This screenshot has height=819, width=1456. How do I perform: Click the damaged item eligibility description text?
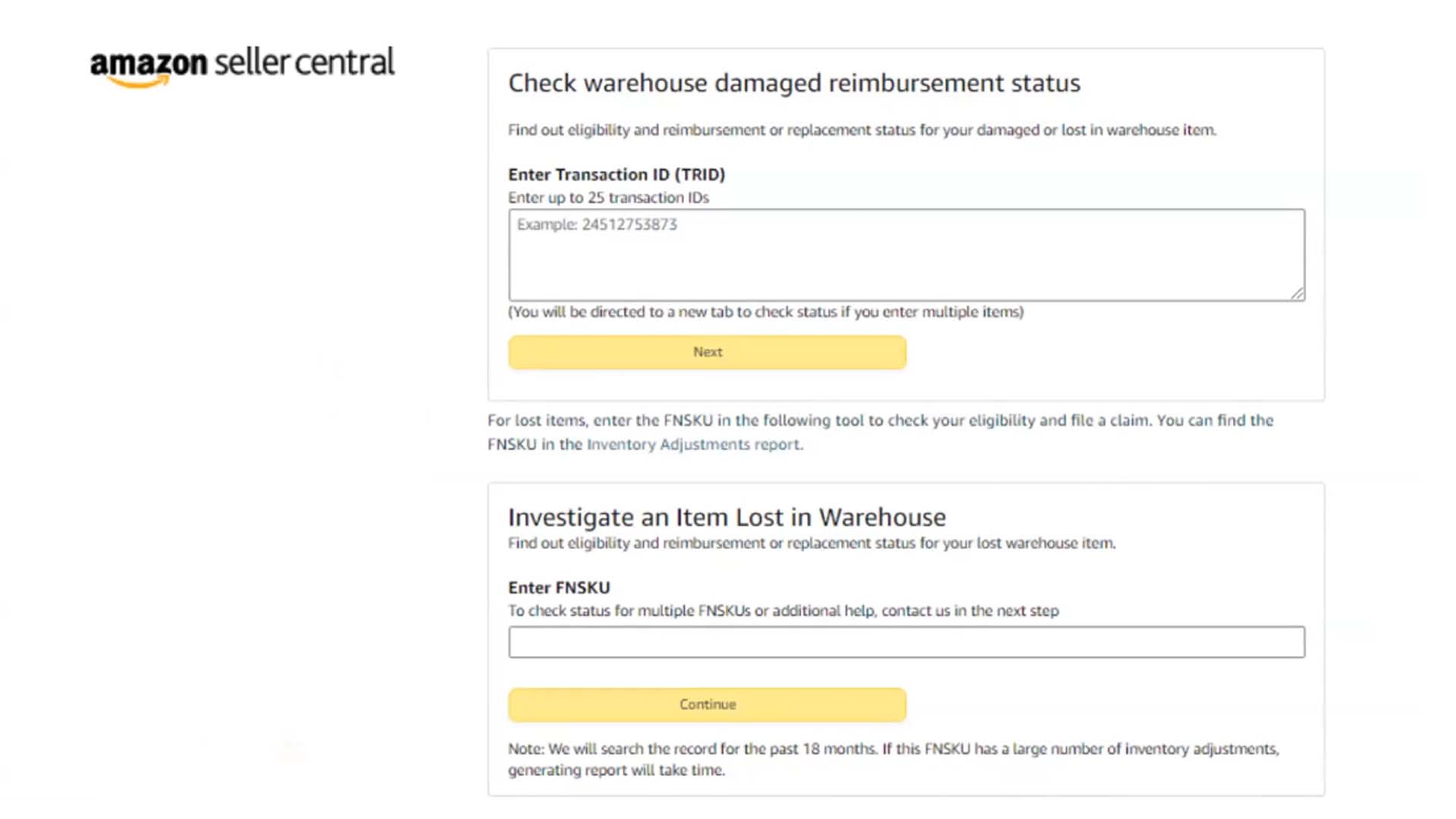click(862, 130)
